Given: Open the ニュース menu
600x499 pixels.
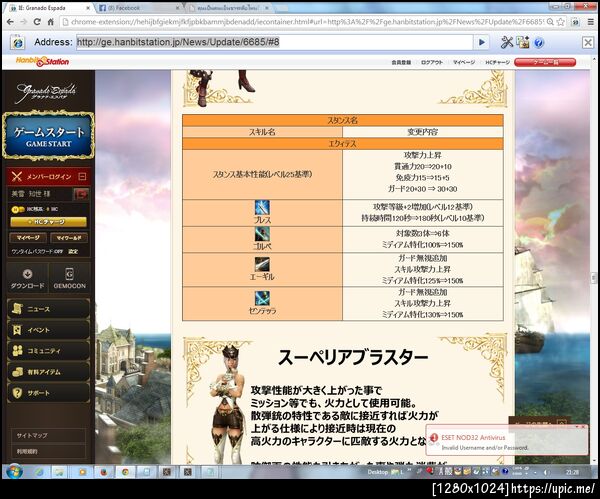Looking at the screenshot, I should pyautogui.click(x=49, y=309).
